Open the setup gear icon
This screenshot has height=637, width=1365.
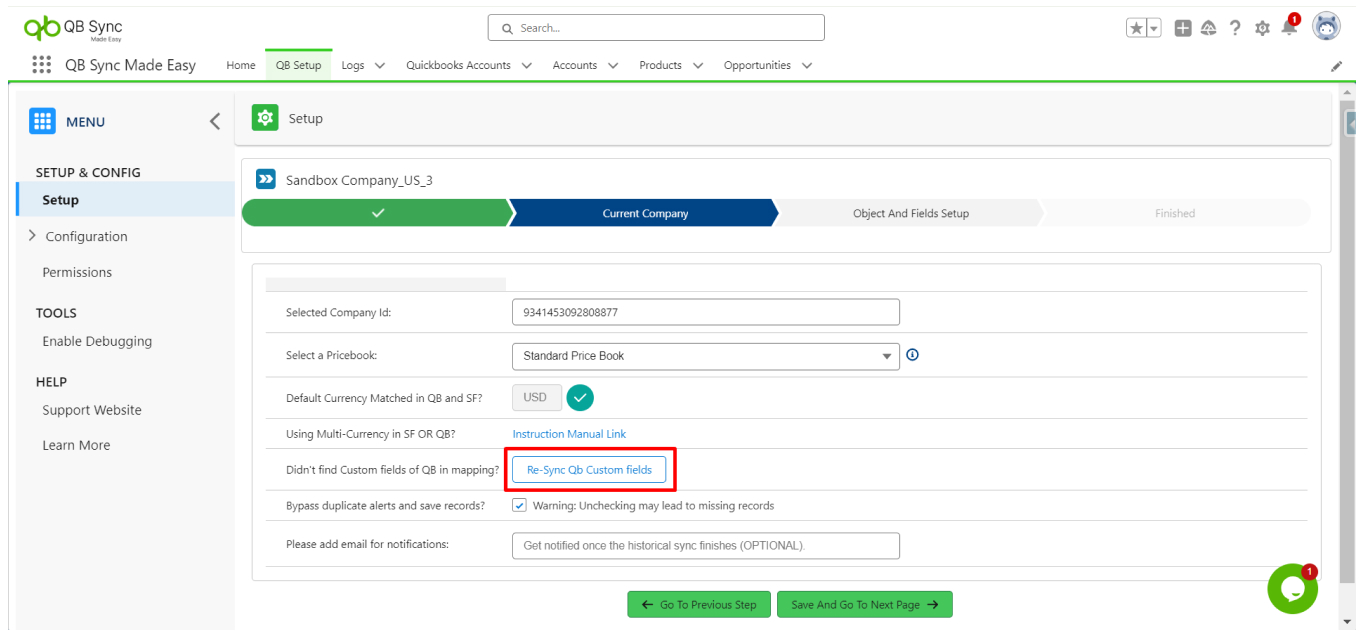pos(1262,29)
